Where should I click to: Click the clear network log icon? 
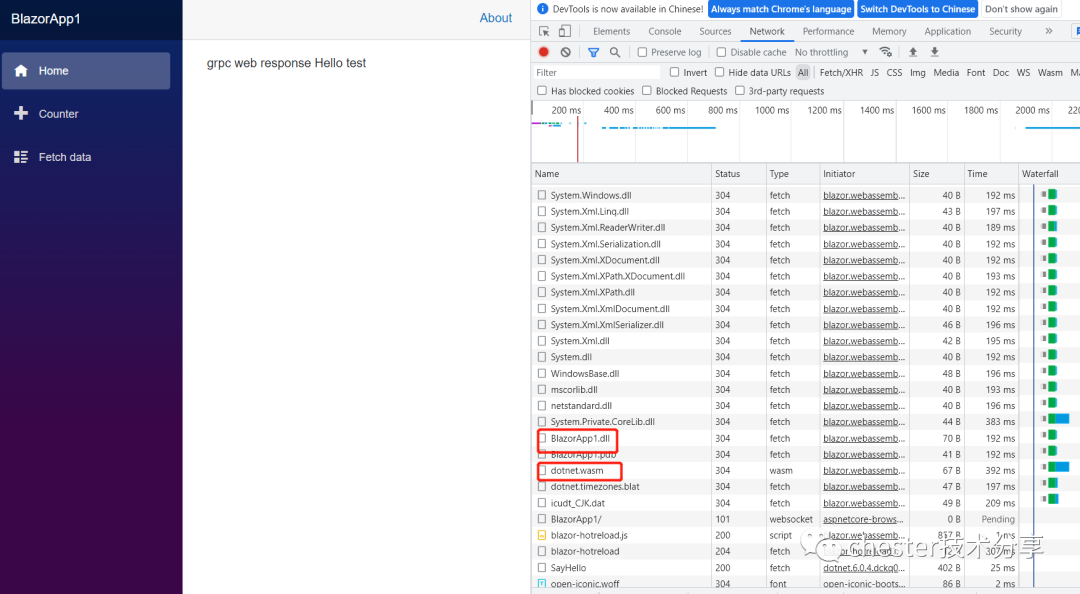click(565, 52)
